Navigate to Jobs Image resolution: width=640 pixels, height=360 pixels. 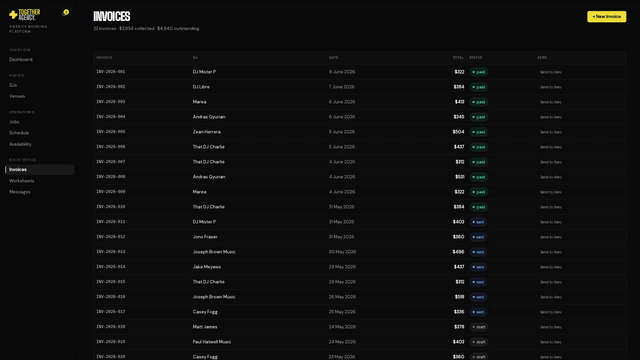click(x=14, y=122)
